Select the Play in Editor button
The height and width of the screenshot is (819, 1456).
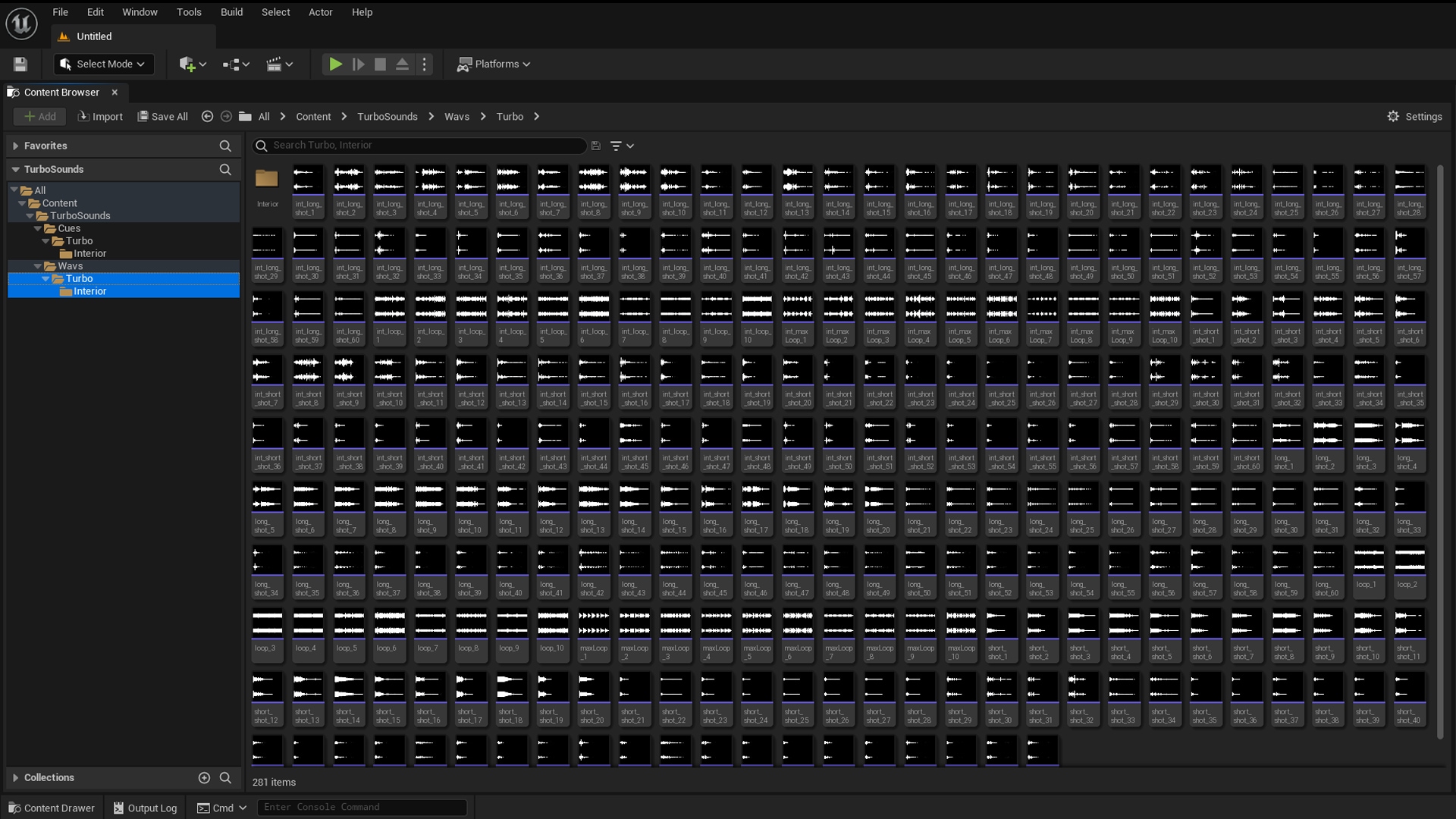coord(335,64)
